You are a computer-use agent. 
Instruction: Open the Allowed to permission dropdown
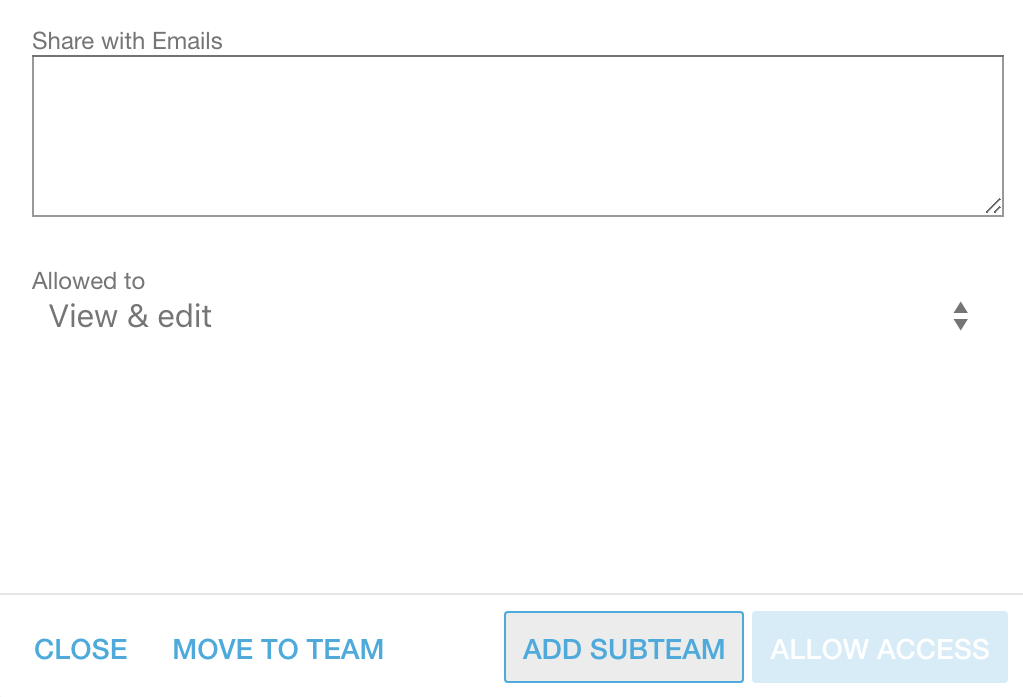(509, 317)
